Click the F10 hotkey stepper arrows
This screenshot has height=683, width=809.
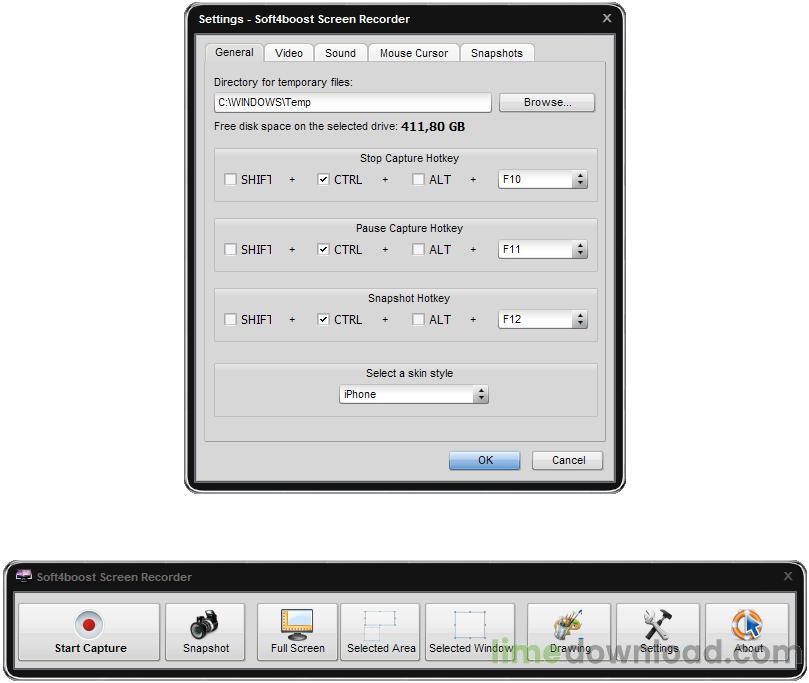581,180
